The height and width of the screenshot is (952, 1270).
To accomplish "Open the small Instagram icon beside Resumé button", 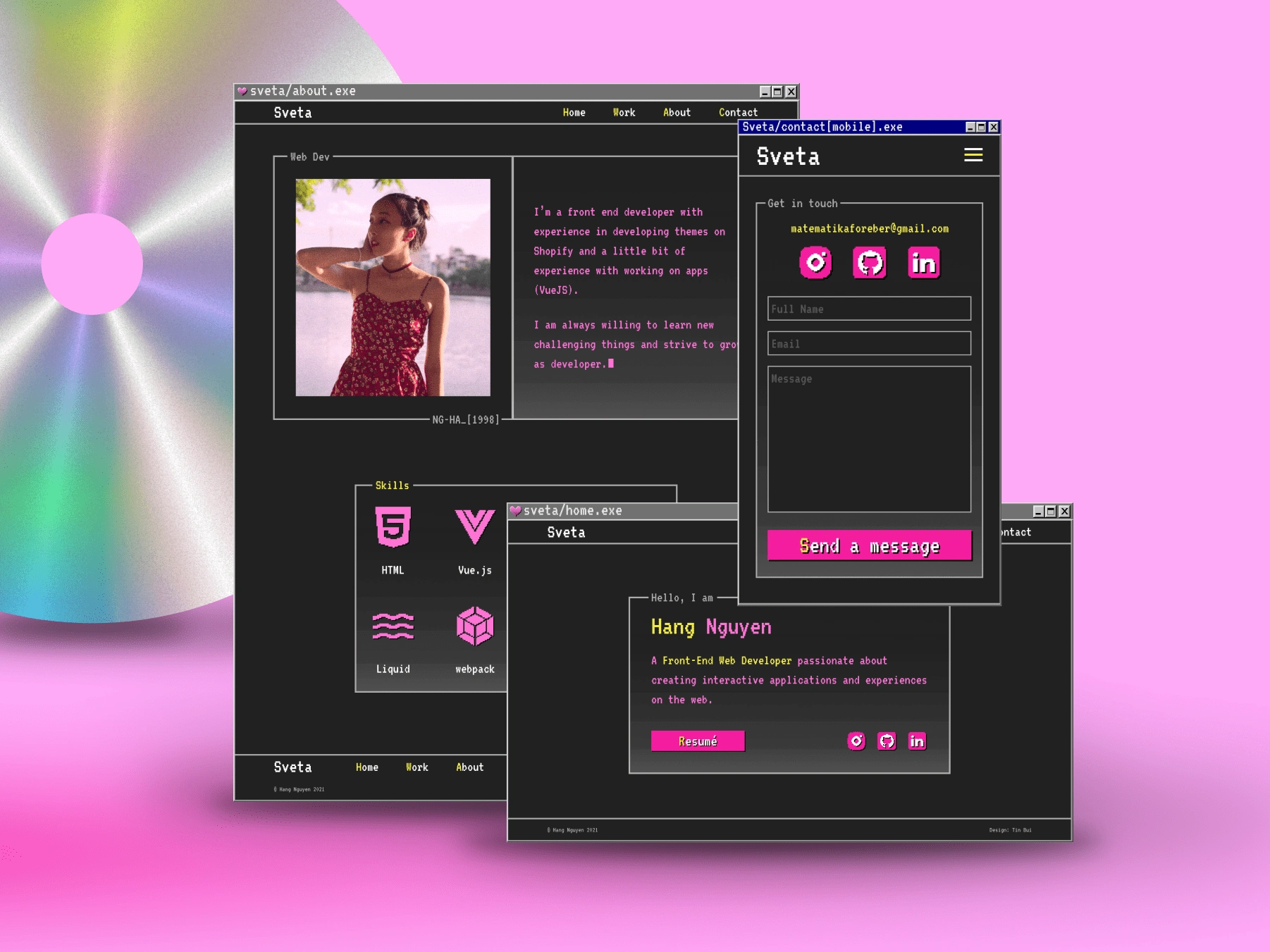I will (x=856, y=741).
